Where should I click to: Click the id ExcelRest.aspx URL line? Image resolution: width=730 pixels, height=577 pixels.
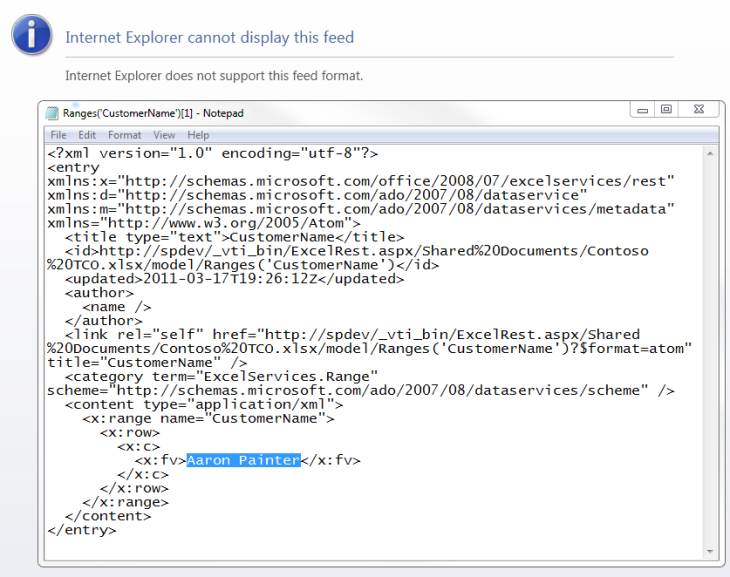(x=357, y=251)
